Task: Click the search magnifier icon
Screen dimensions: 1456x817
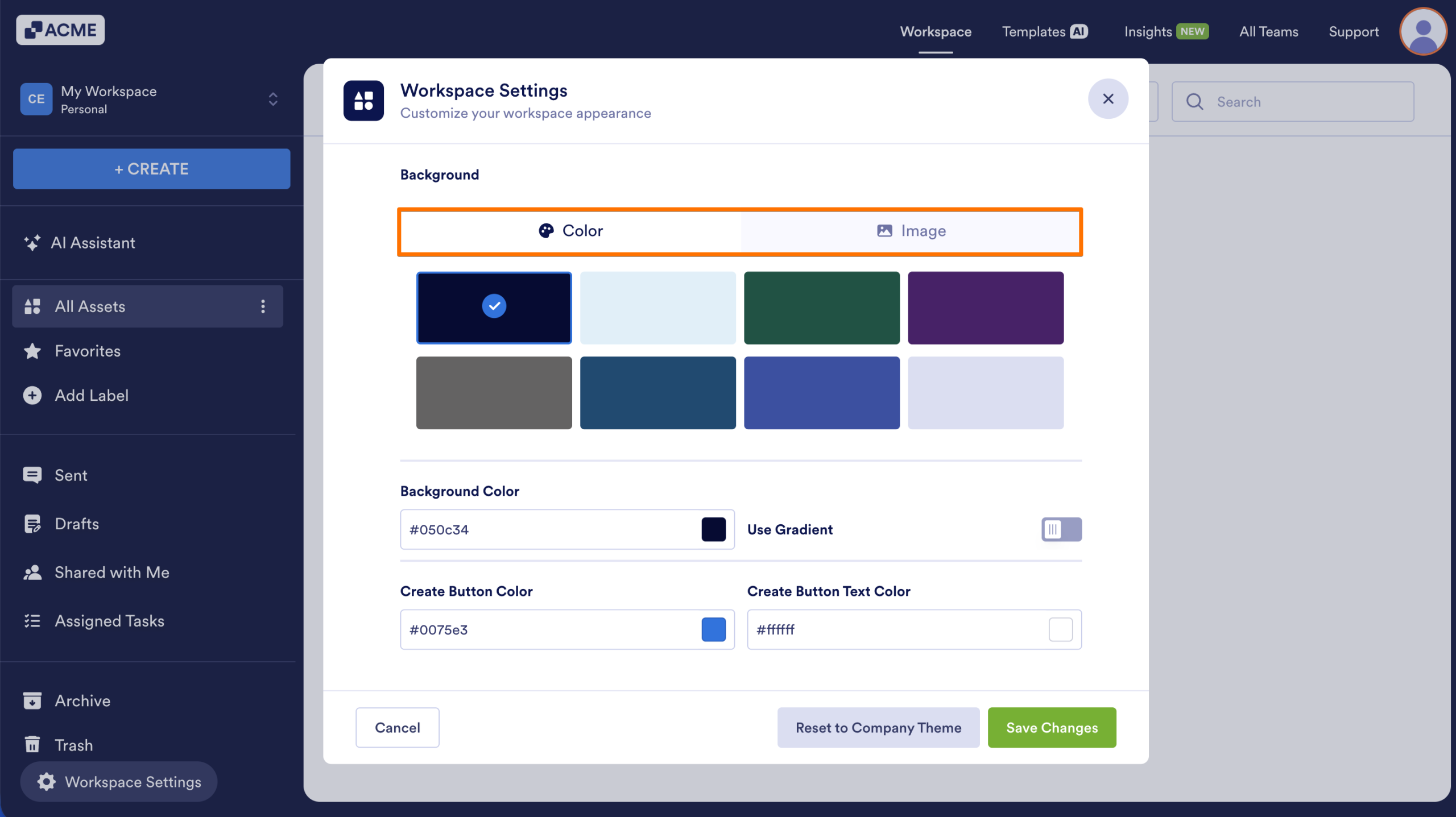Action: (1195, 101)
